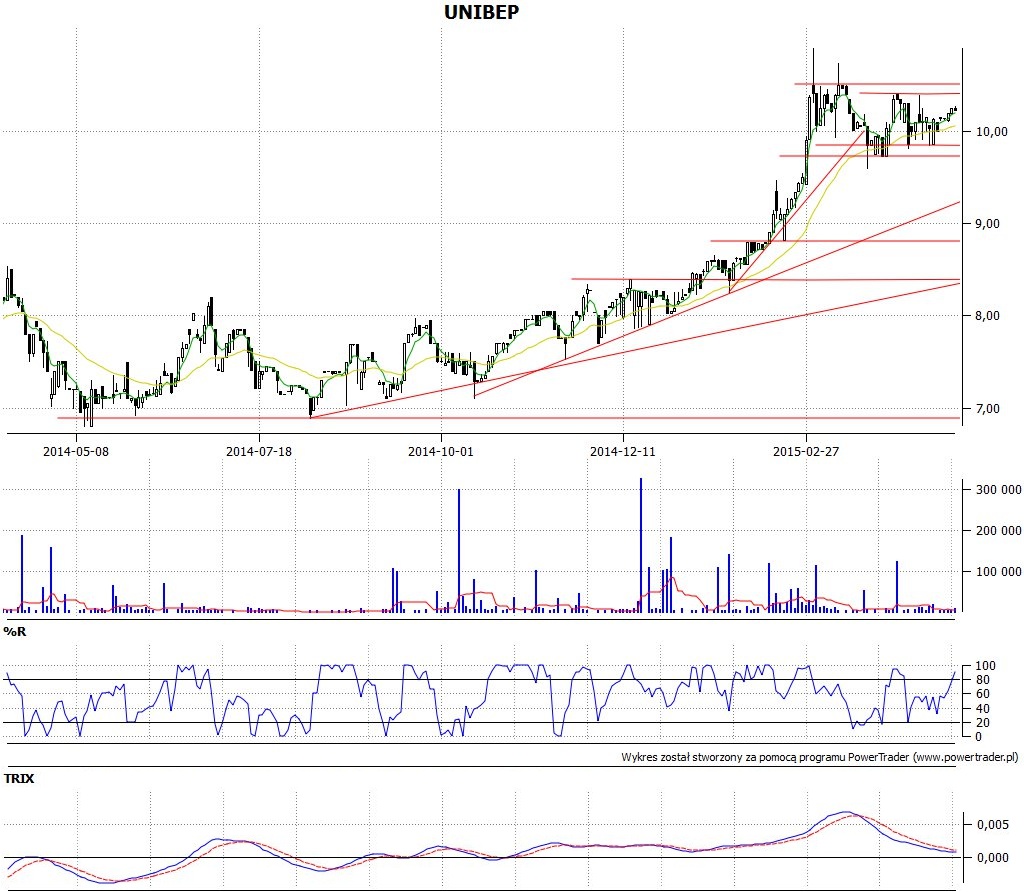Click the PowerTrader credit text
Image resolution: width=1024 pixels, height=892 pixels.
820,757
